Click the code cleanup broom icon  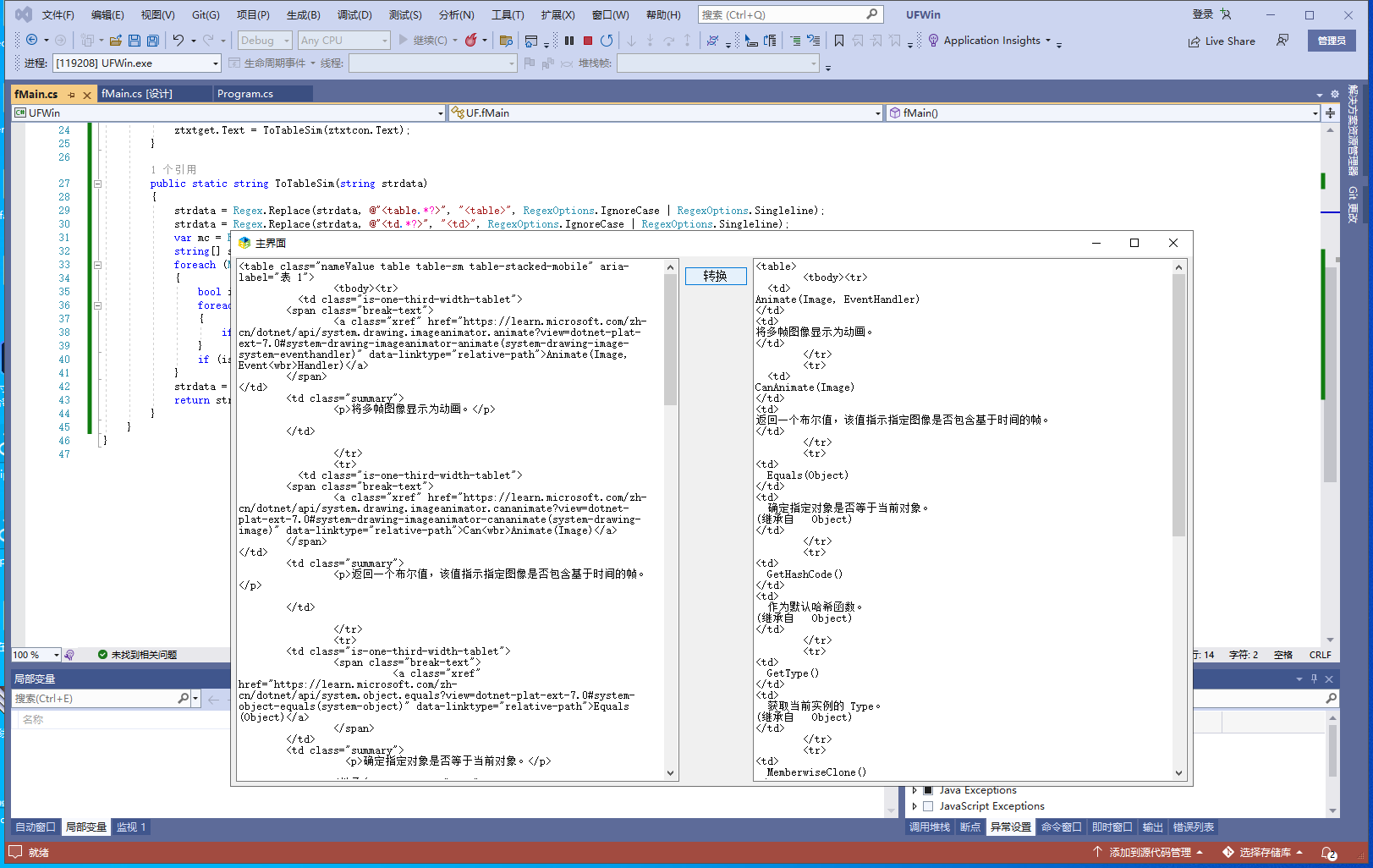coord(69,655)
